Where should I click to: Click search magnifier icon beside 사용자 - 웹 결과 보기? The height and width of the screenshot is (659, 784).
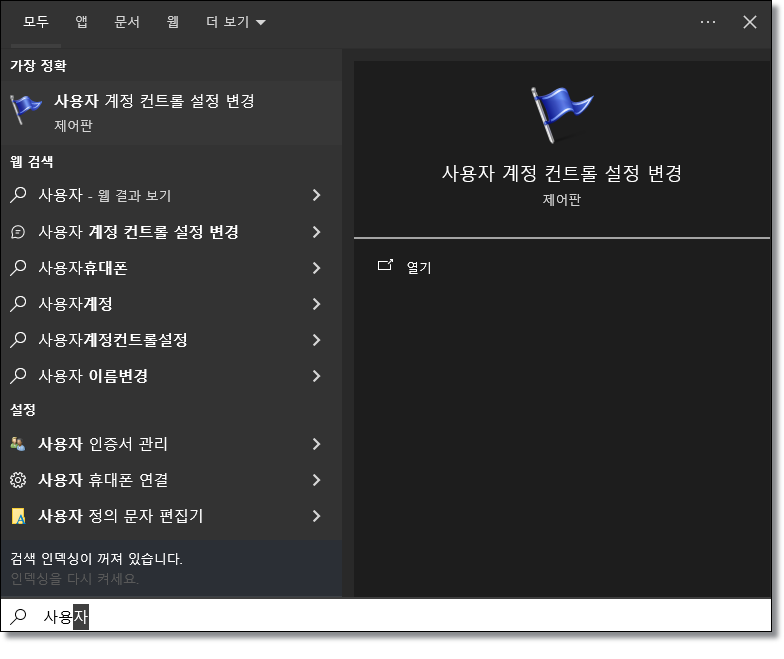pyautogui.click(x=18, y=194)
